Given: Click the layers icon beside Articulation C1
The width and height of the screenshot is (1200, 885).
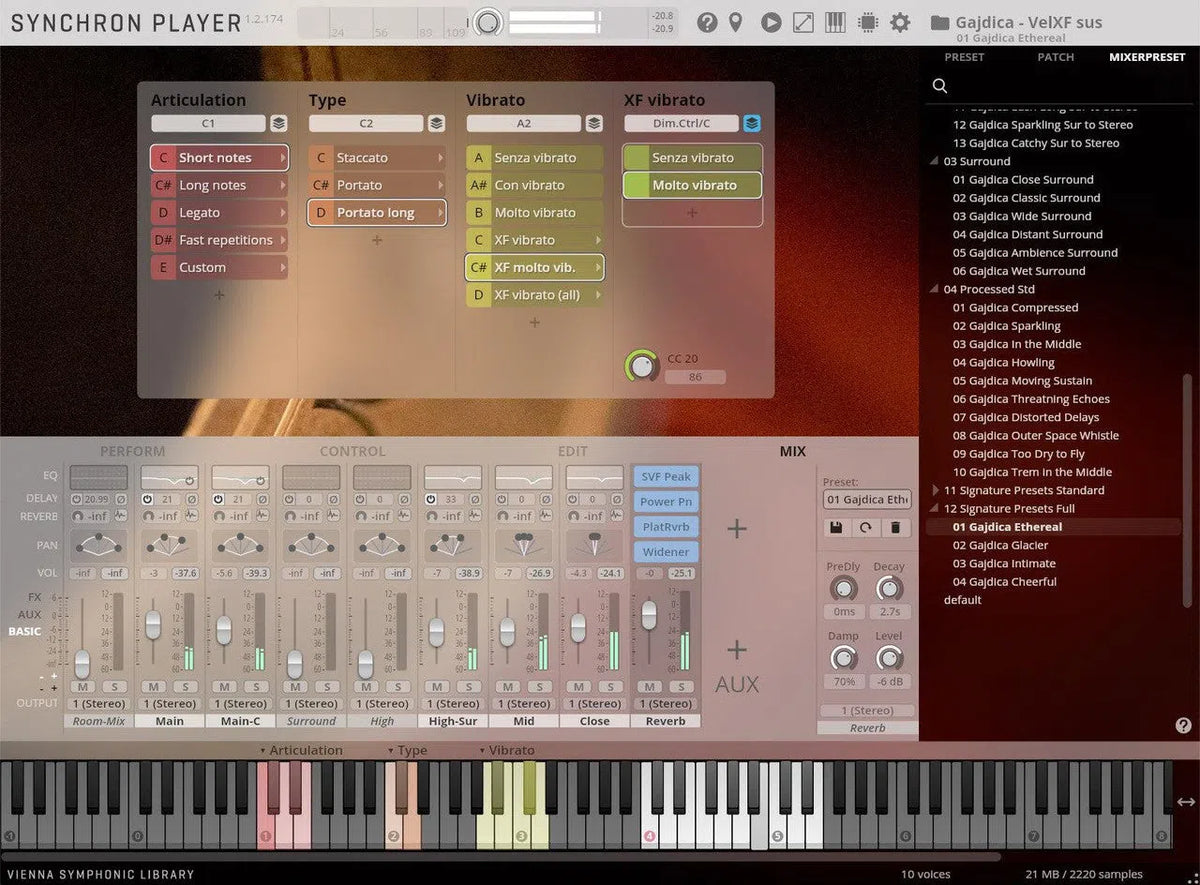Looking at the screenshot, I should click(x=279, y=123).
